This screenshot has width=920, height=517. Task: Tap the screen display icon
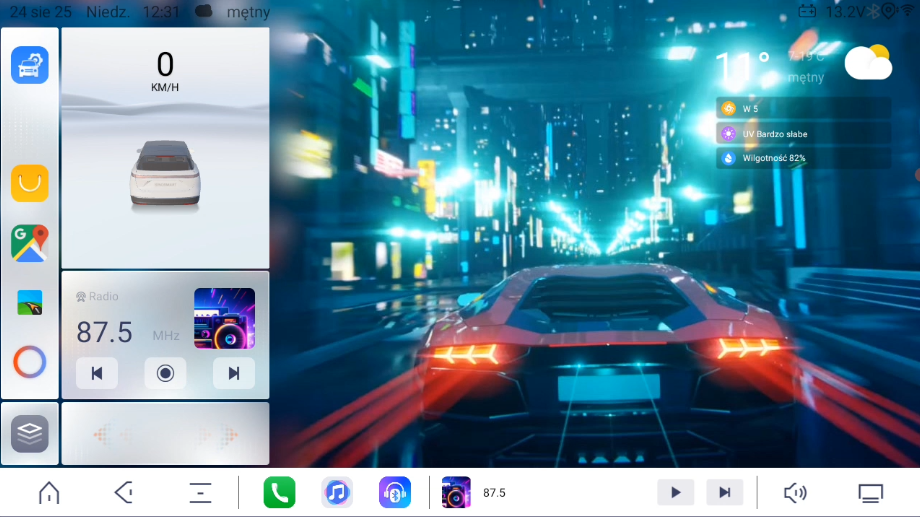[x=871, y=493]
